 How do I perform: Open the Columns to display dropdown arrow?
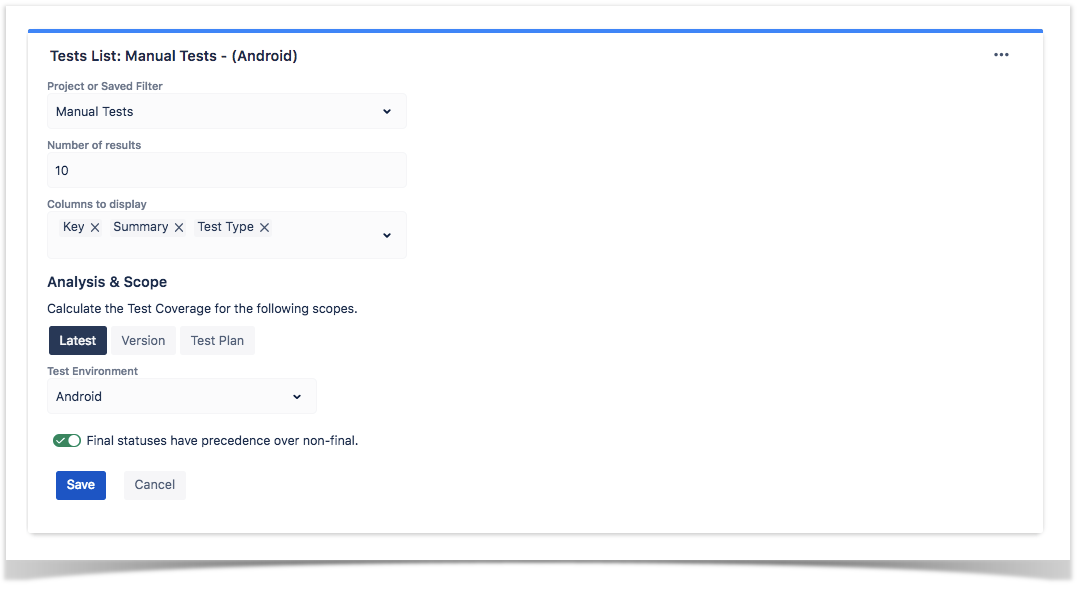[386, 235]
